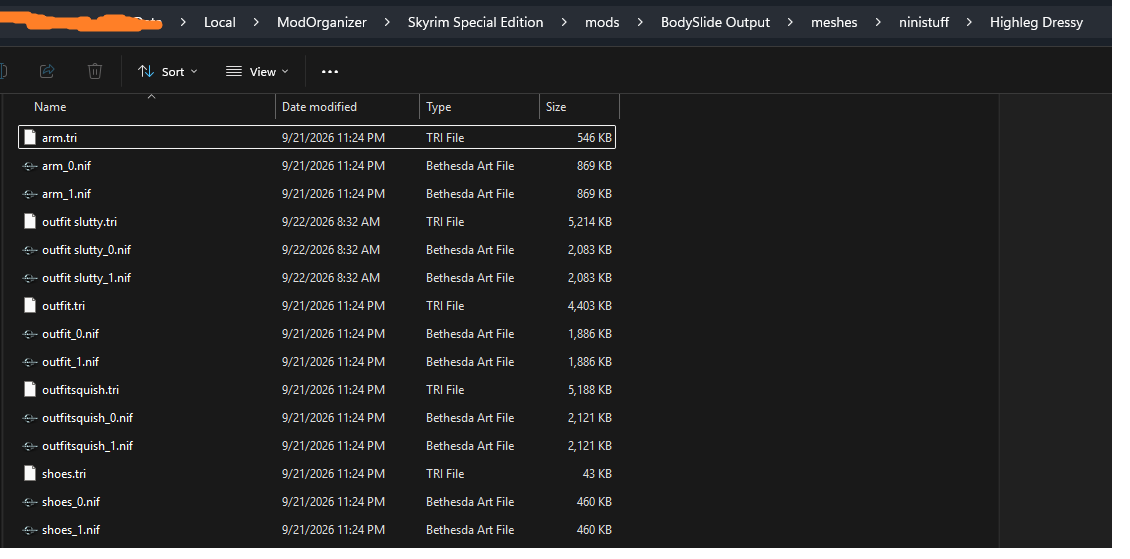Open the Sort dropdown menu
The height and width of the screenshot is (559, 1130).
(168, 71)
